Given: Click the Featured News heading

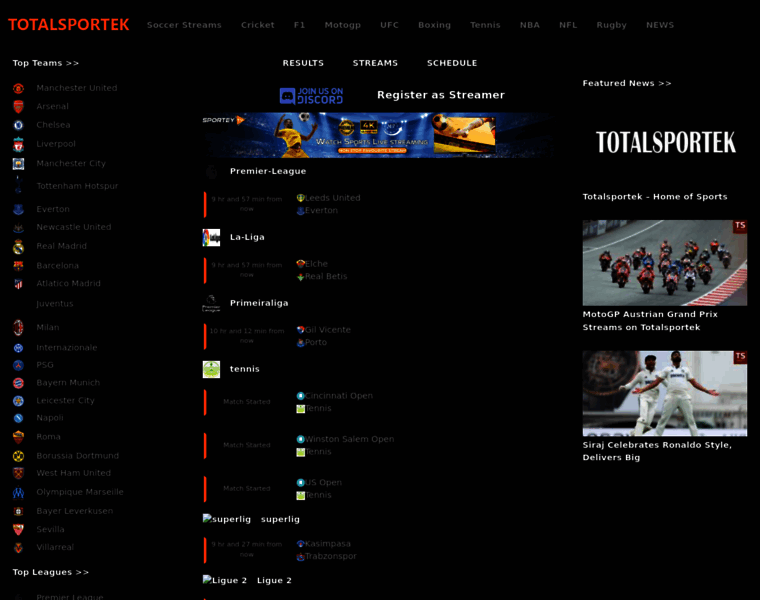Looking at the screenshot, I should (x=627, y=83).
